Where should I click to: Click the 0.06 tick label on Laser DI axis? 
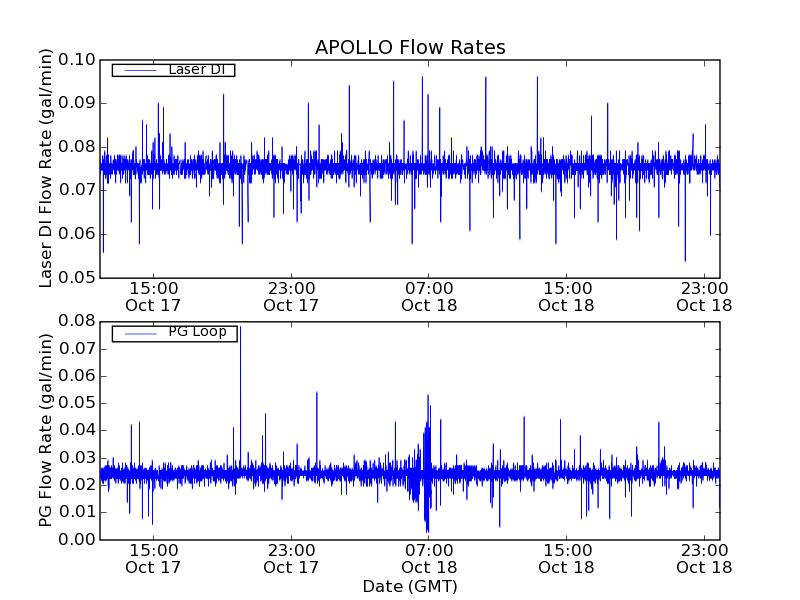(77, 234)
